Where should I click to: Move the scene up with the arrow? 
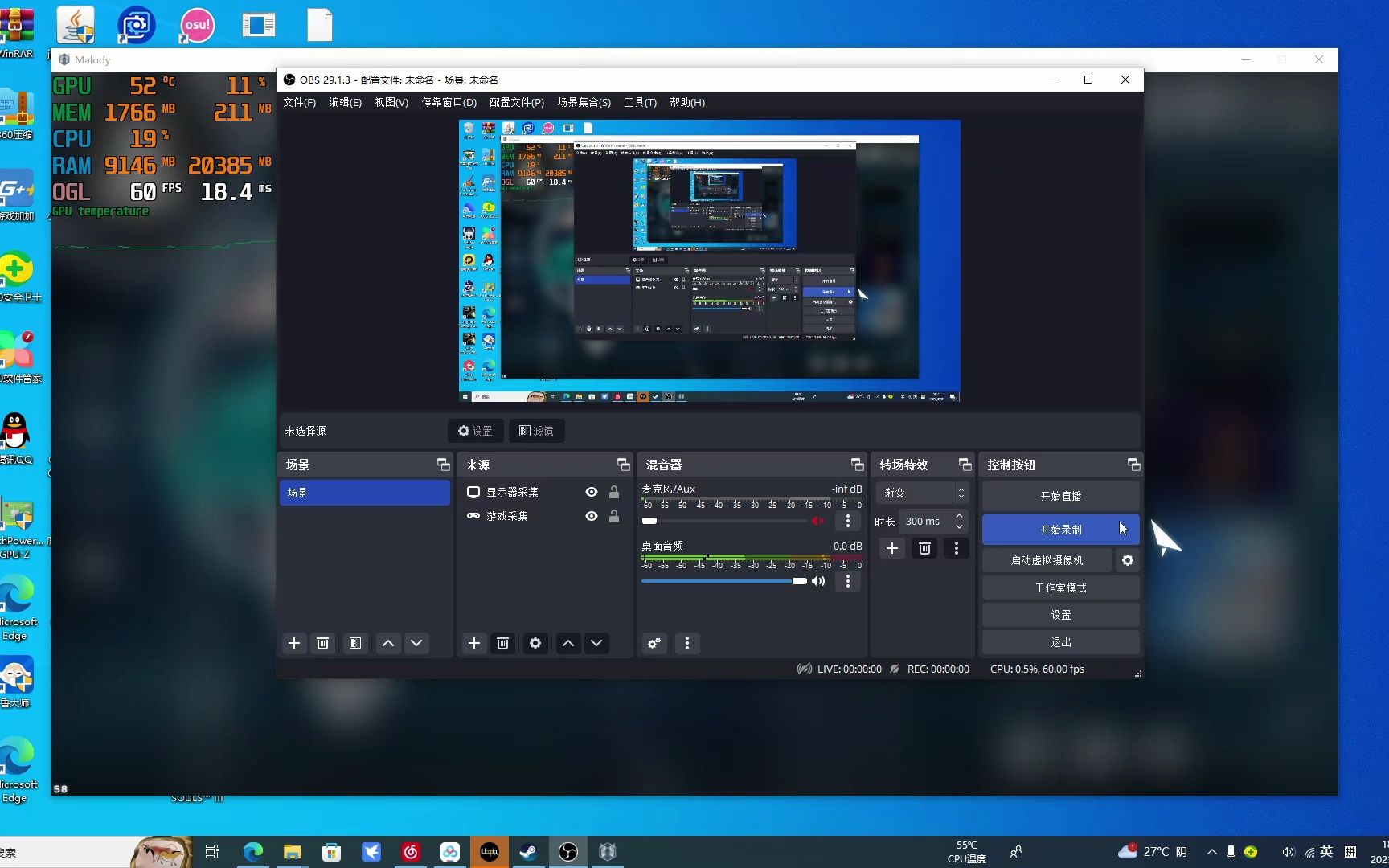pos(388,643)
